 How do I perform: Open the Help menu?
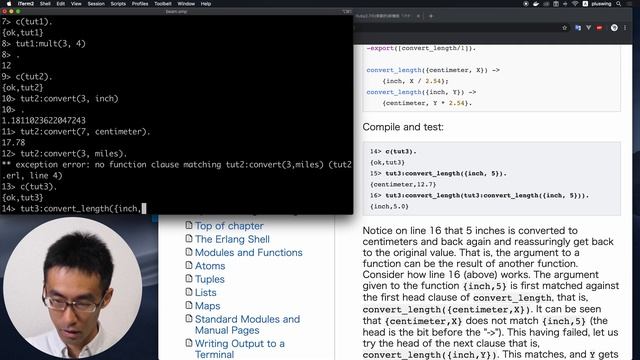coord(206,4)
